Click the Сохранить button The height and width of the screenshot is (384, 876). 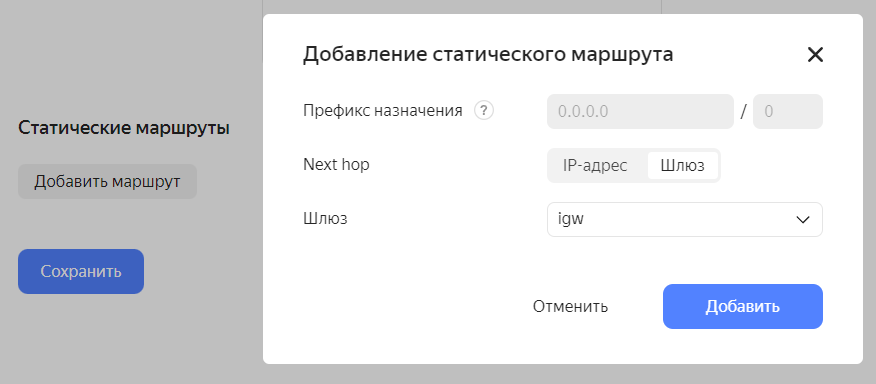tap(81, 272)
